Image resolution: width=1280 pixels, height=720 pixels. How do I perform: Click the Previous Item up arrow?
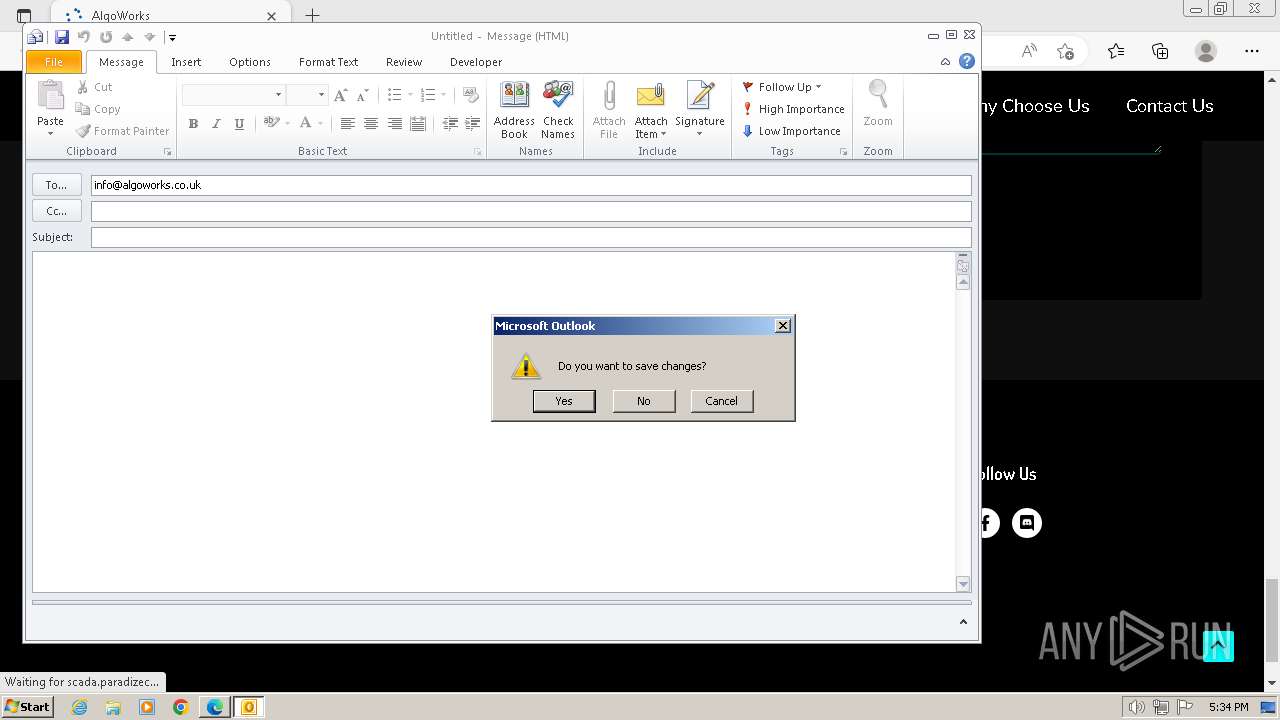coord(128,37)
